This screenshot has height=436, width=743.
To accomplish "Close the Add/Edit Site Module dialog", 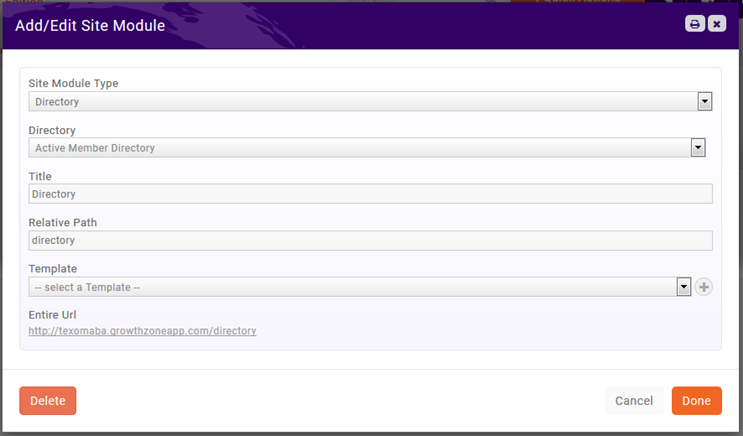I will coord(716,24).
